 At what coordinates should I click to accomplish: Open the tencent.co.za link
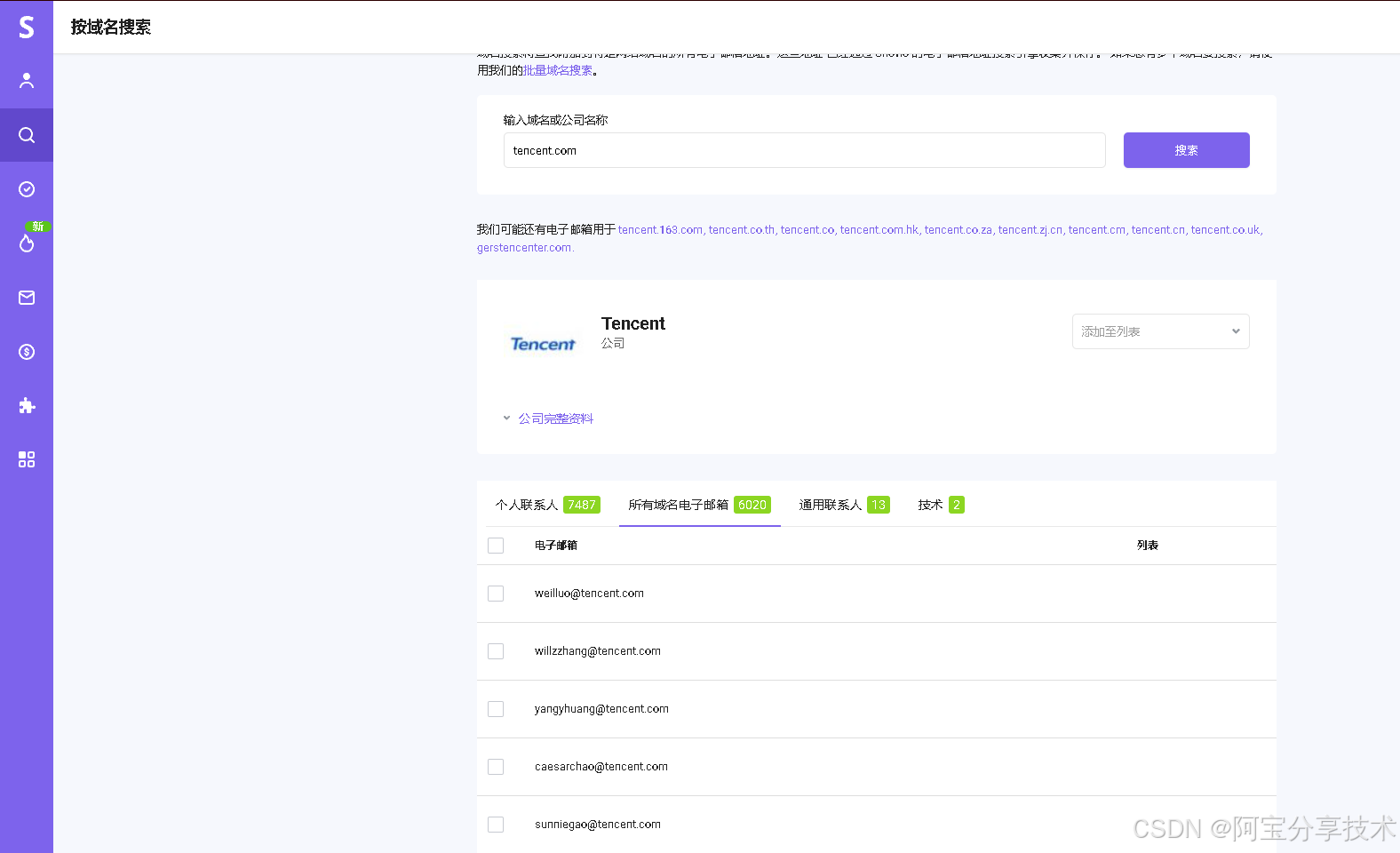(959, 230)
